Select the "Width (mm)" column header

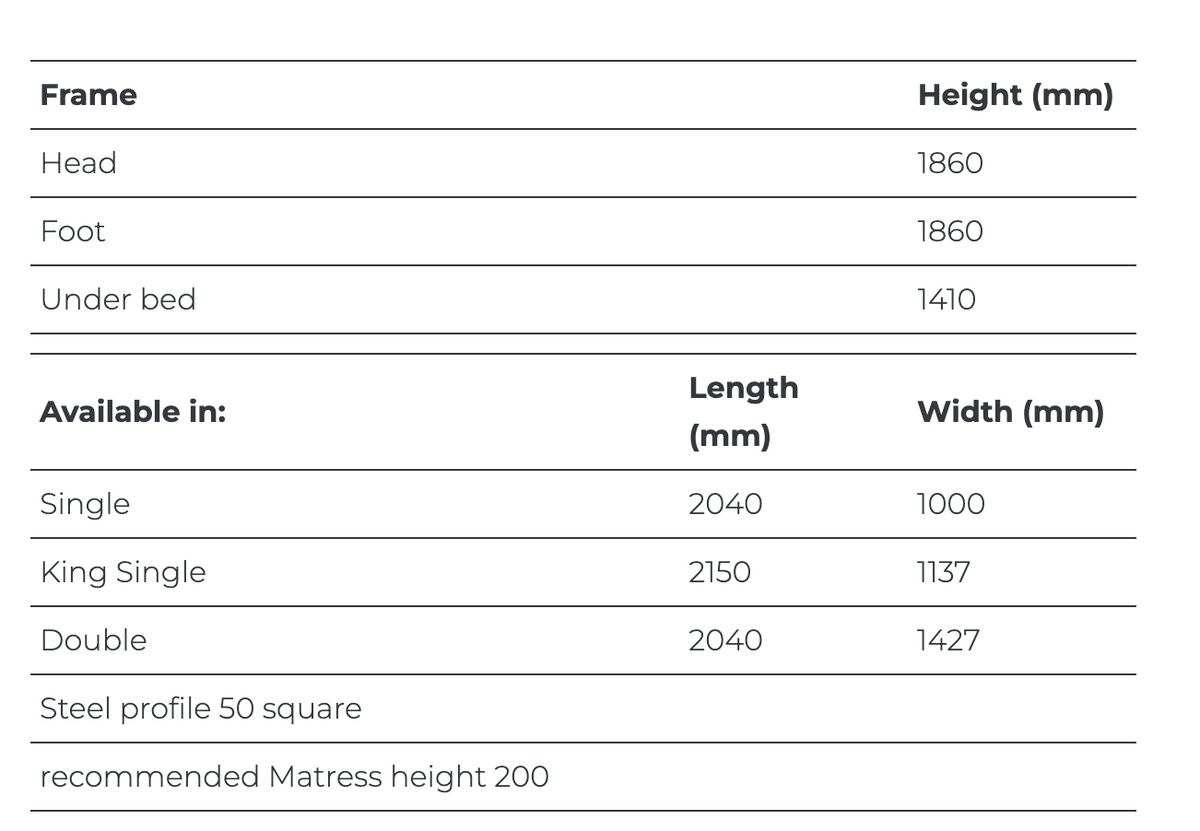(1010, 411)
